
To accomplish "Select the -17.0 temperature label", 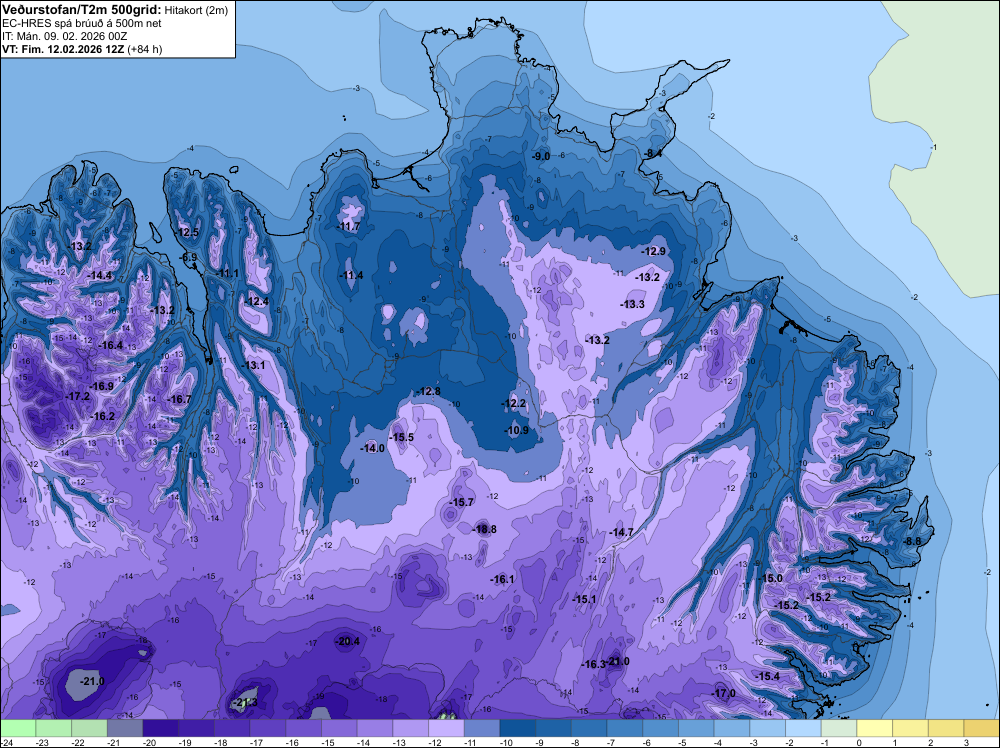I will click(724, 694).
